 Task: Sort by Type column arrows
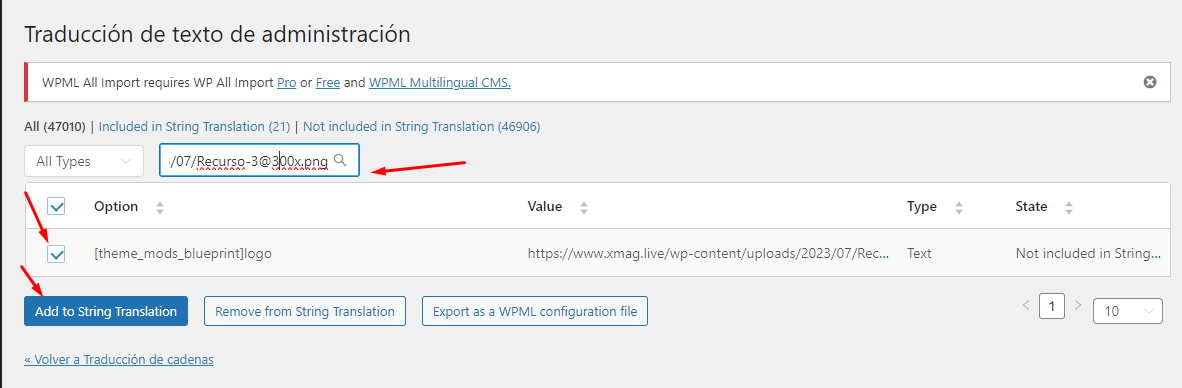tap(958, 207)
